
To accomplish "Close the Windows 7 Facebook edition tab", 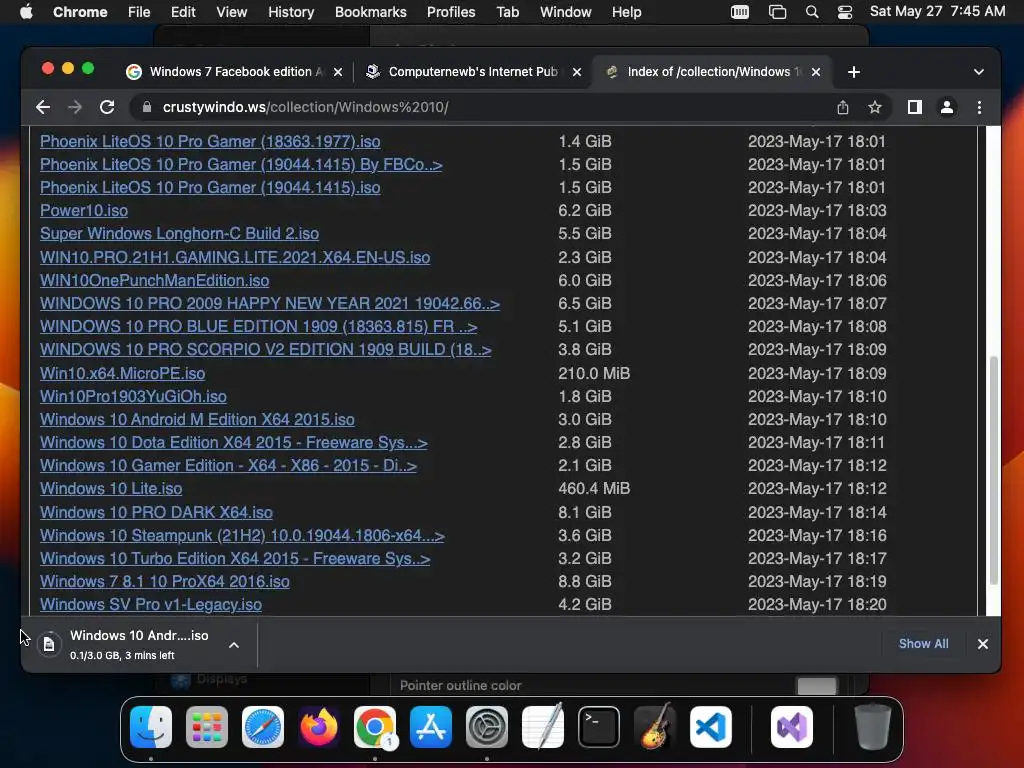I will (x=338, y=72).
